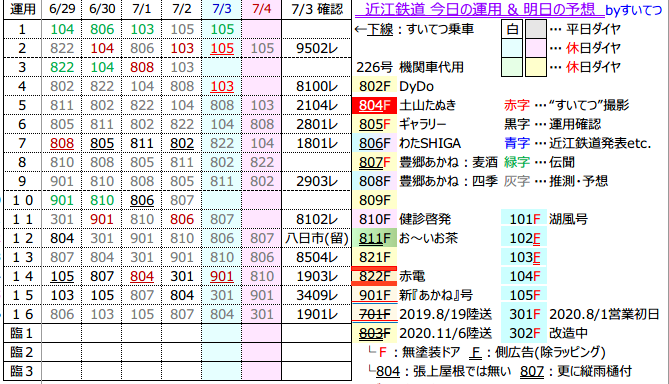Screen dimensions: 669x384
Task: Click the 805F ギャラリー legend cell
Action: pyautogui.click(x=375, y=124)
